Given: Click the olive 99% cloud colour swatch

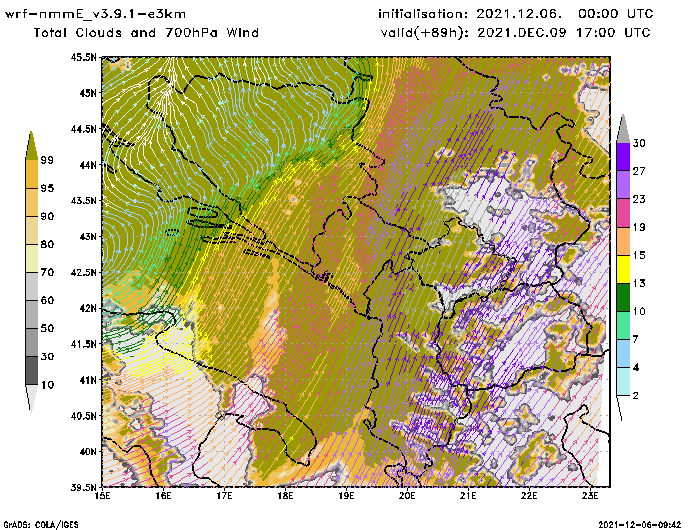Looking at the screenshot, I should (x=31, y=146).
